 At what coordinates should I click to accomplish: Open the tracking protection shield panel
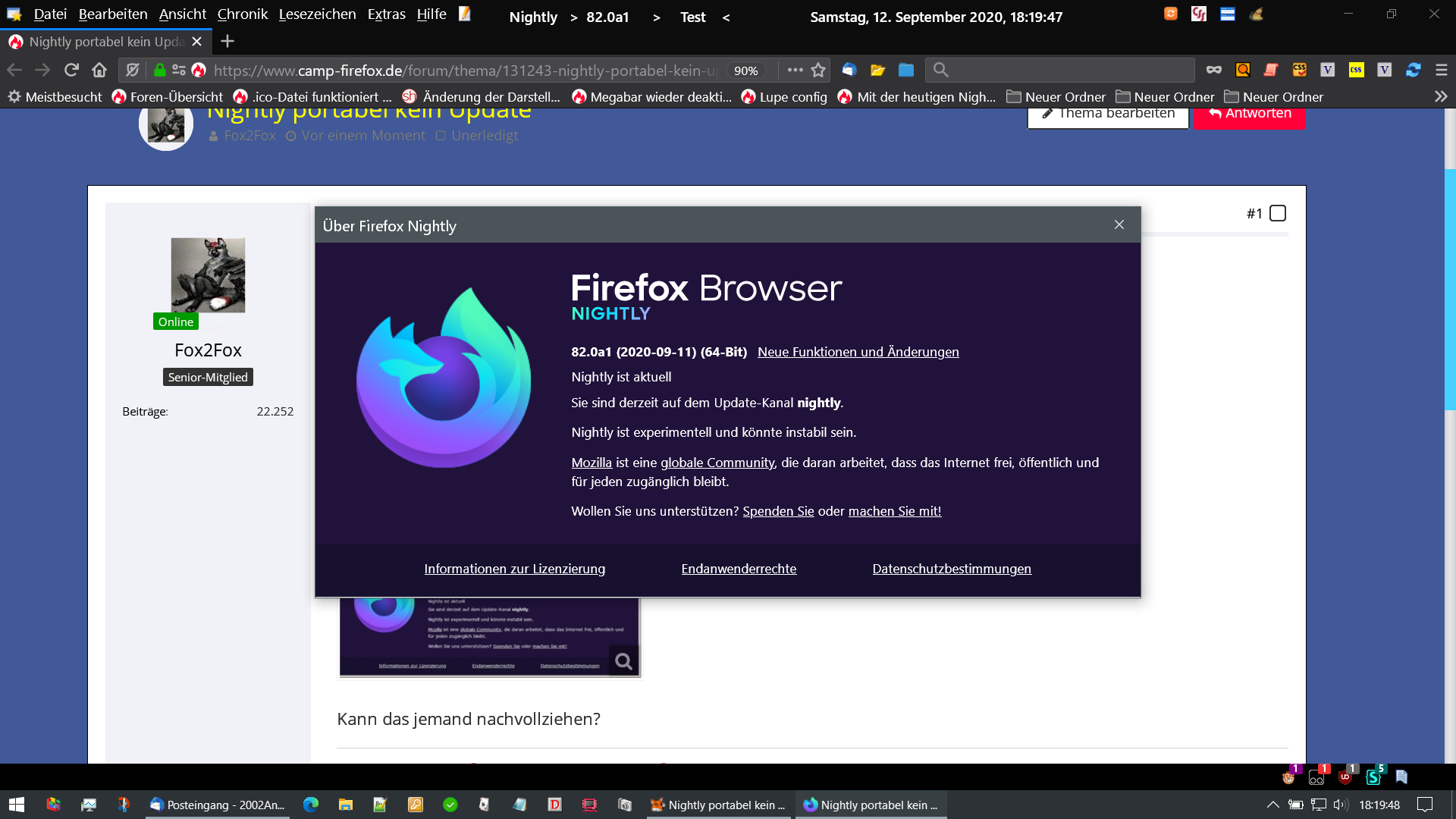point(133,70)
